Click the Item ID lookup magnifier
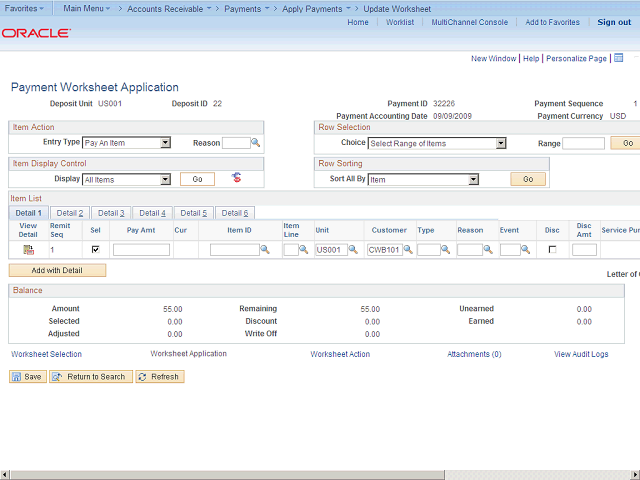The image size is (640, 480). [x=266, y=250]
